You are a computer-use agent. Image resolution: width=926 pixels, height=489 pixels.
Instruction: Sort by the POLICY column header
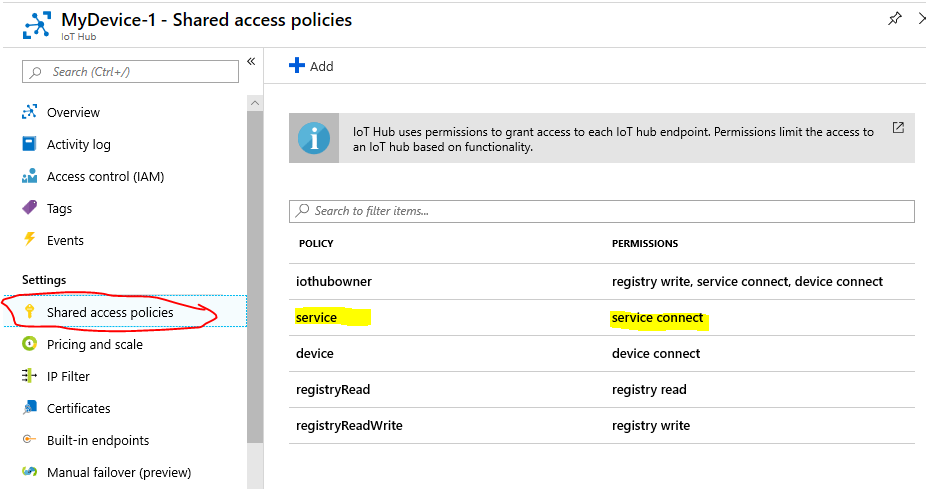pos(316,243)
